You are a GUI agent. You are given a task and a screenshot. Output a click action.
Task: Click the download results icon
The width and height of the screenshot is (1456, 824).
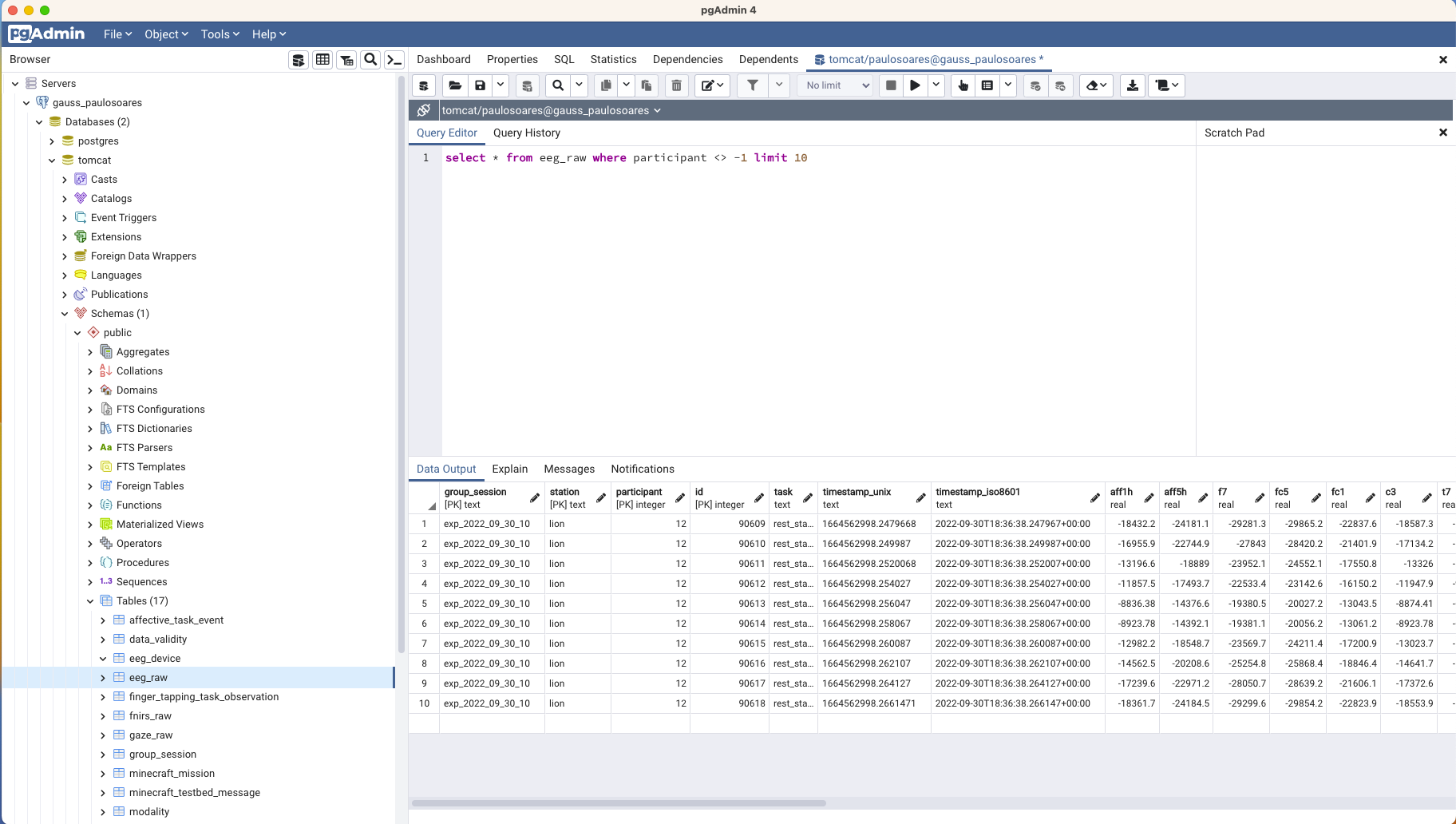(1132, 85)
